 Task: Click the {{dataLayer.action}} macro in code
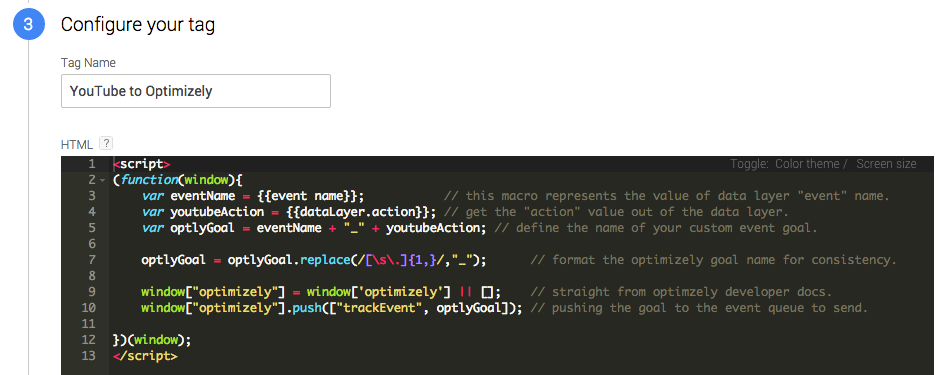click(358, 212)
